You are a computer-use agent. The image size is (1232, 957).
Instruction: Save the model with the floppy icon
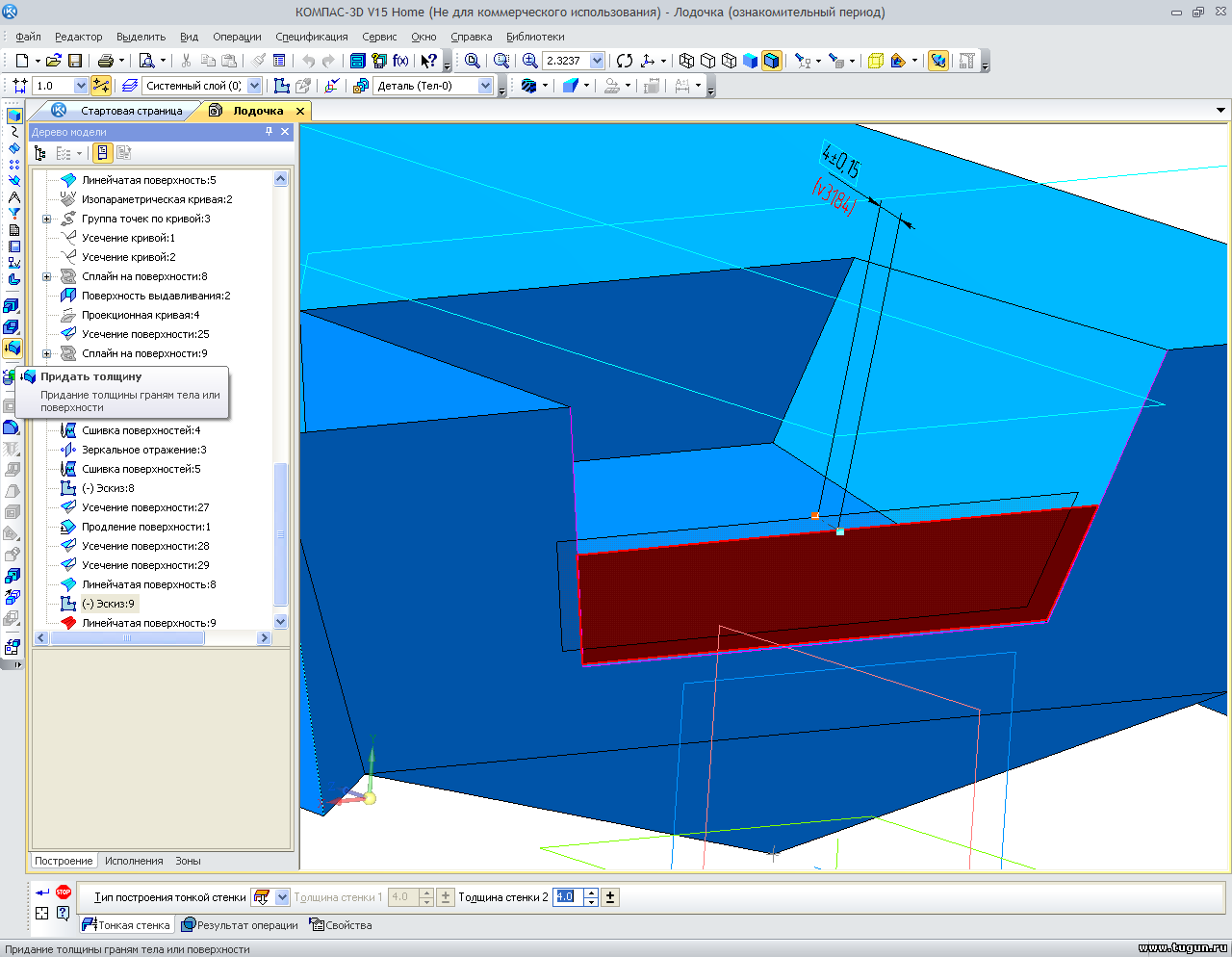(75, 61)
